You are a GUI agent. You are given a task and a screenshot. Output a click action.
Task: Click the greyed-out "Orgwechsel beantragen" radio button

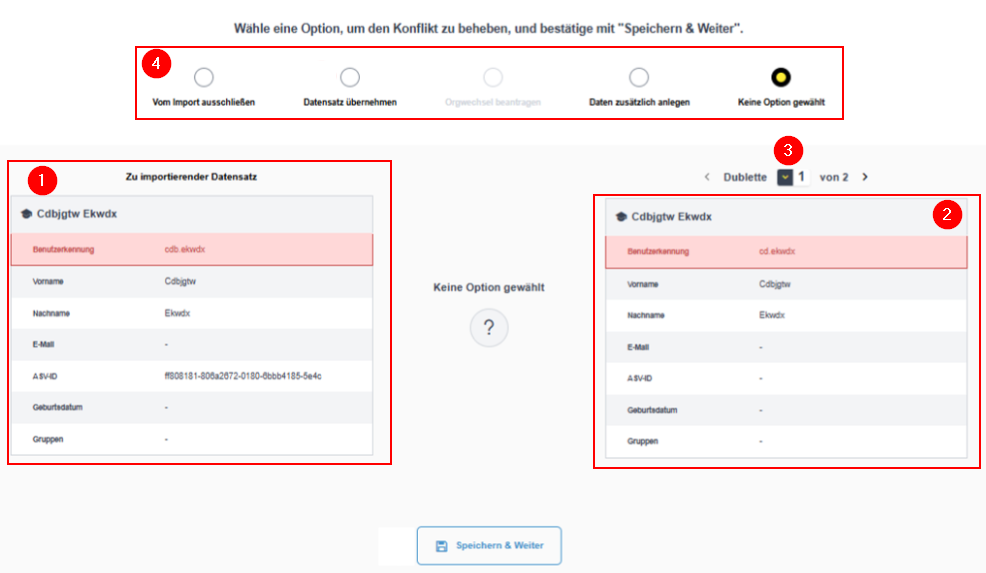click(493, 78)
